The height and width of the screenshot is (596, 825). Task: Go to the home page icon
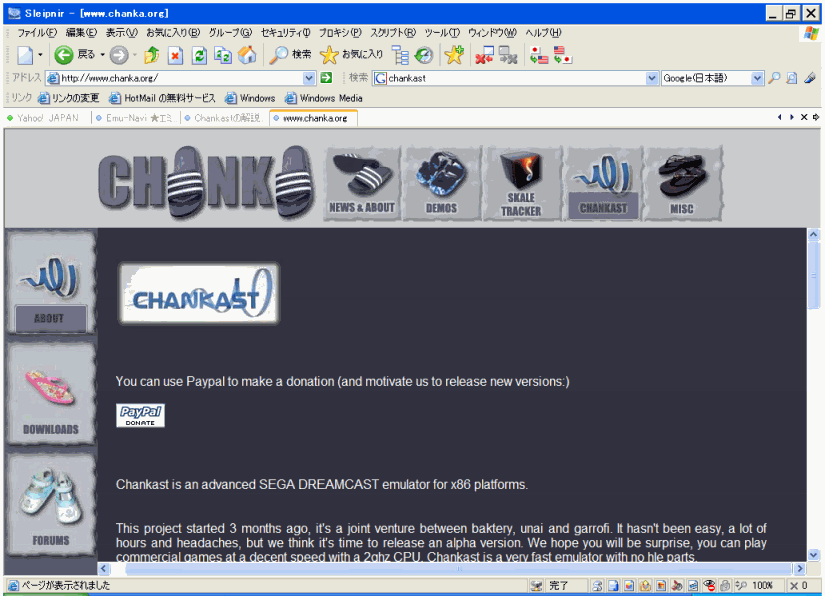[x=247, y=55]
